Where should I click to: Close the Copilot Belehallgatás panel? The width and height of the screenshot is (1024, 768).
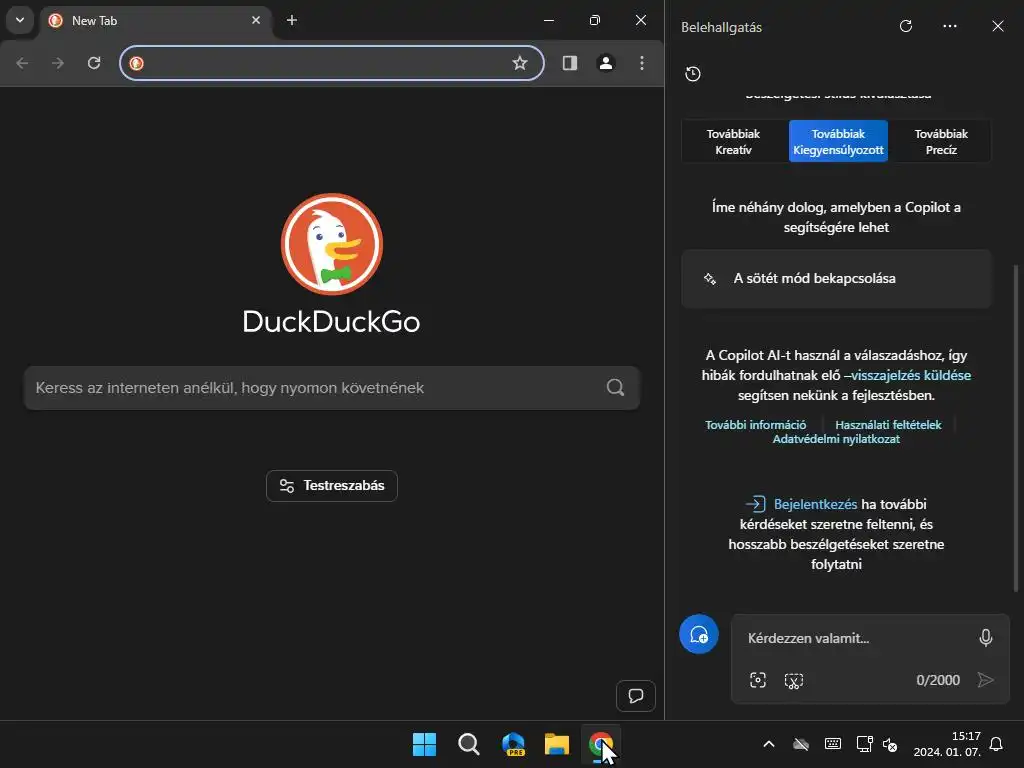tap(998, 26)
